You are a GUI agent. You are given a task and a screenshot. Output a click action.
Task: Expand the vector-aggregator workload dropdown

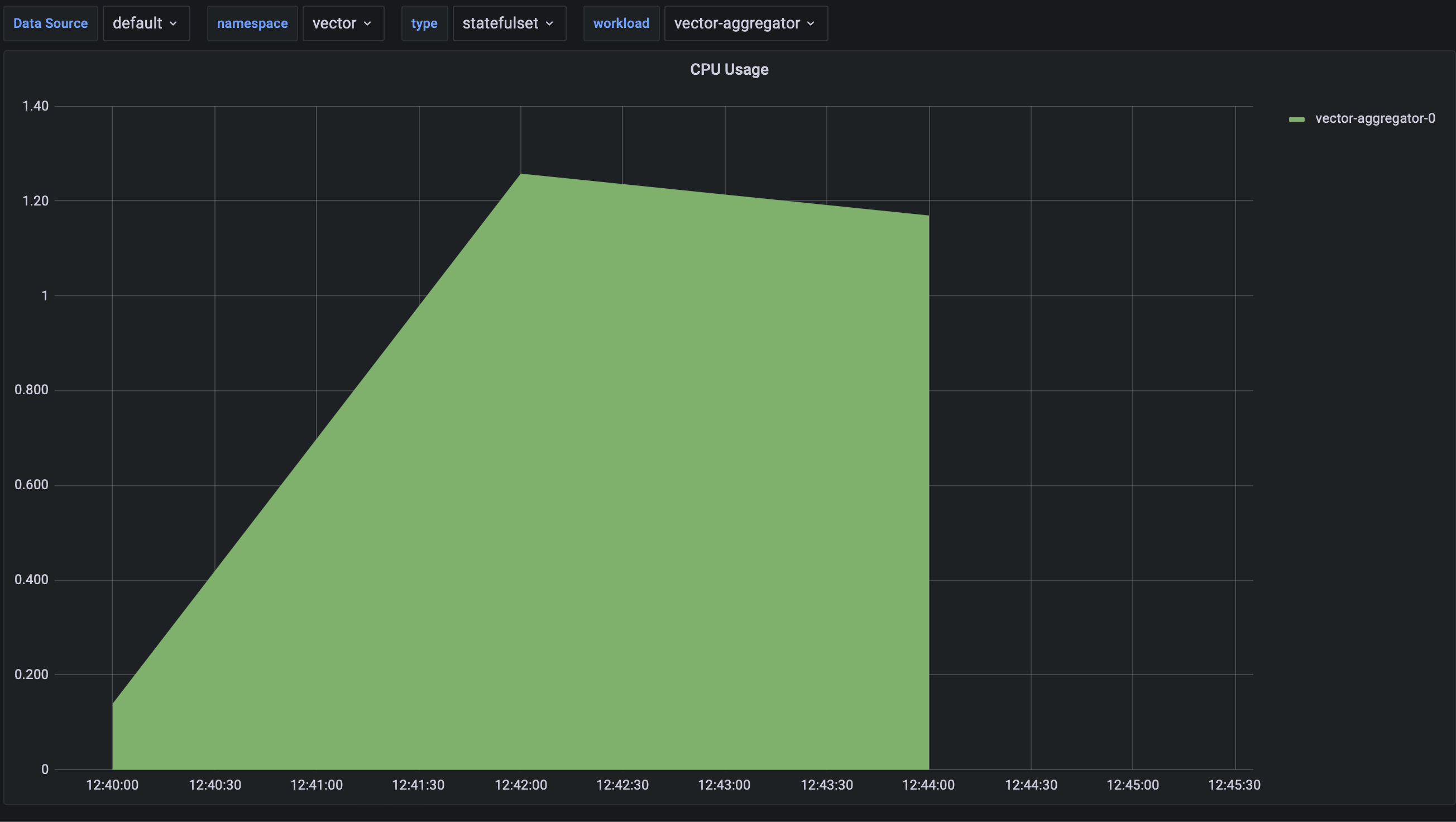pos(745,23)
